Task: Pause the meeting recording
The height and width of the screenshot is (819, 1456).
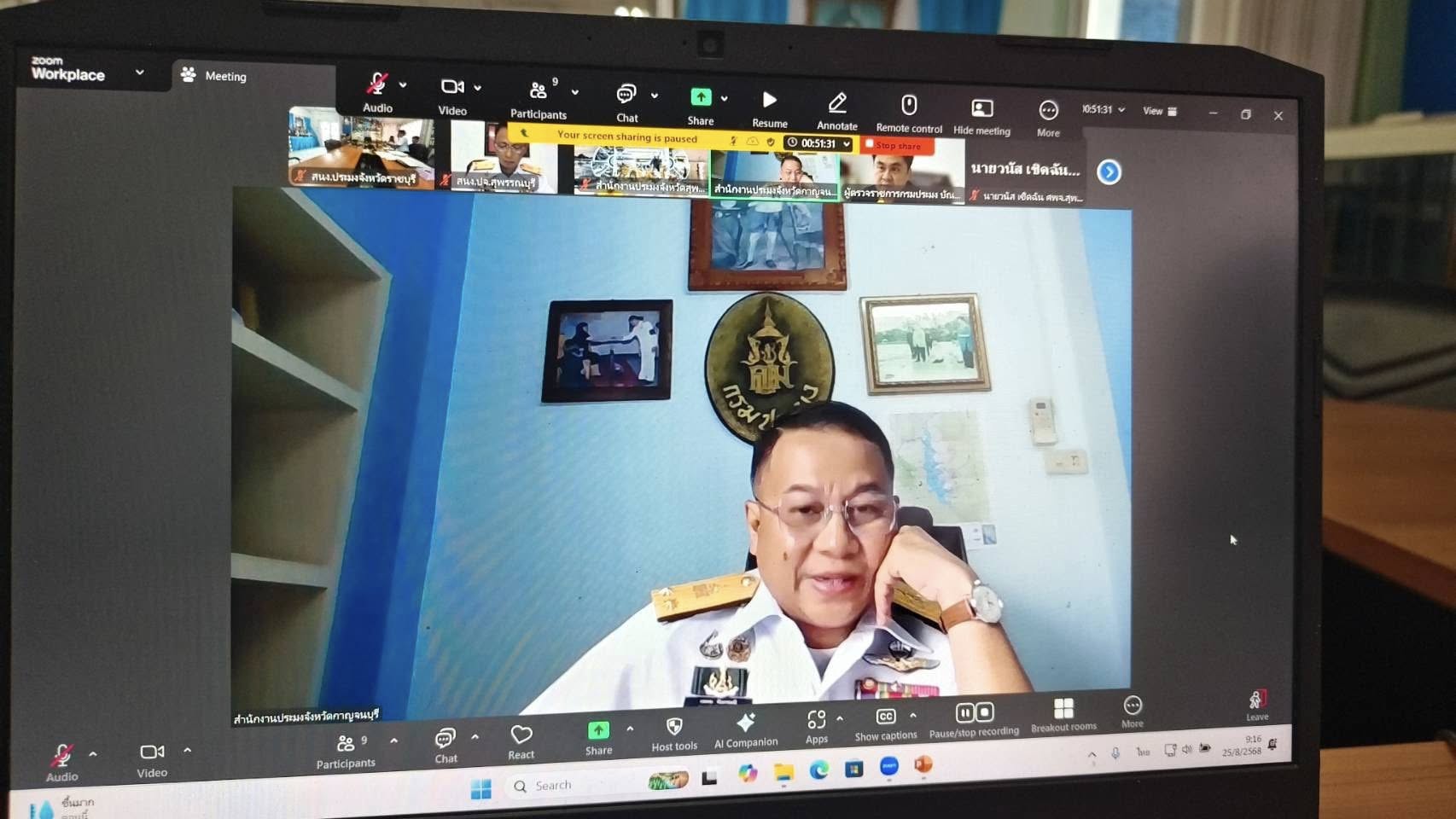Action: pos(964,712)
